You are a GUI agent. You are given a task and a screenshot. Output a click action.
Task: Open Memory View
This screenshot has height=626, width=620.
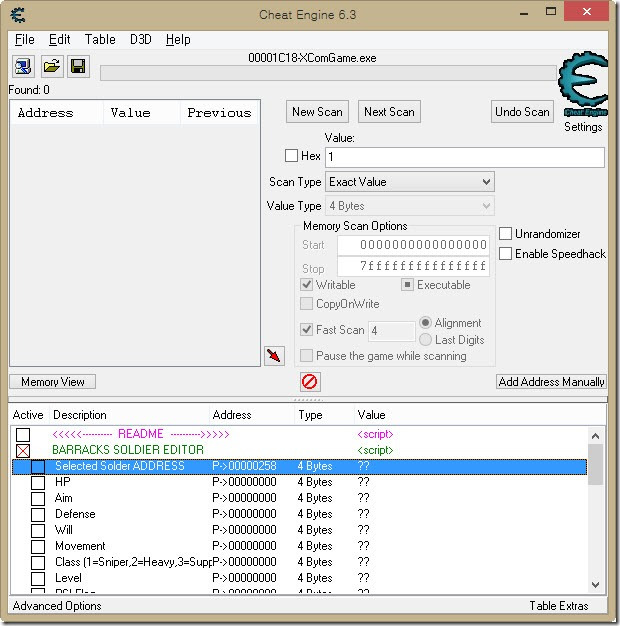[53, 382]
